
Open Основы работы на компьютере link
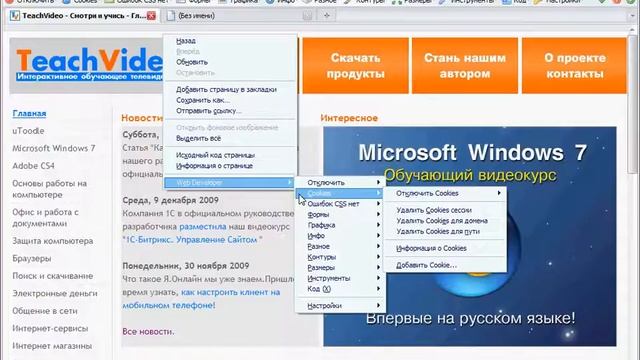[49, 189]
